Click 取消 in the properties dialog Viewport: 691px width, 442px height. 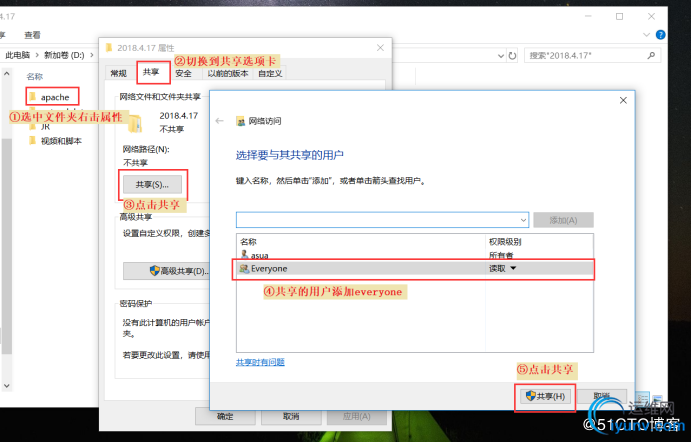click(x=291, y=416)
